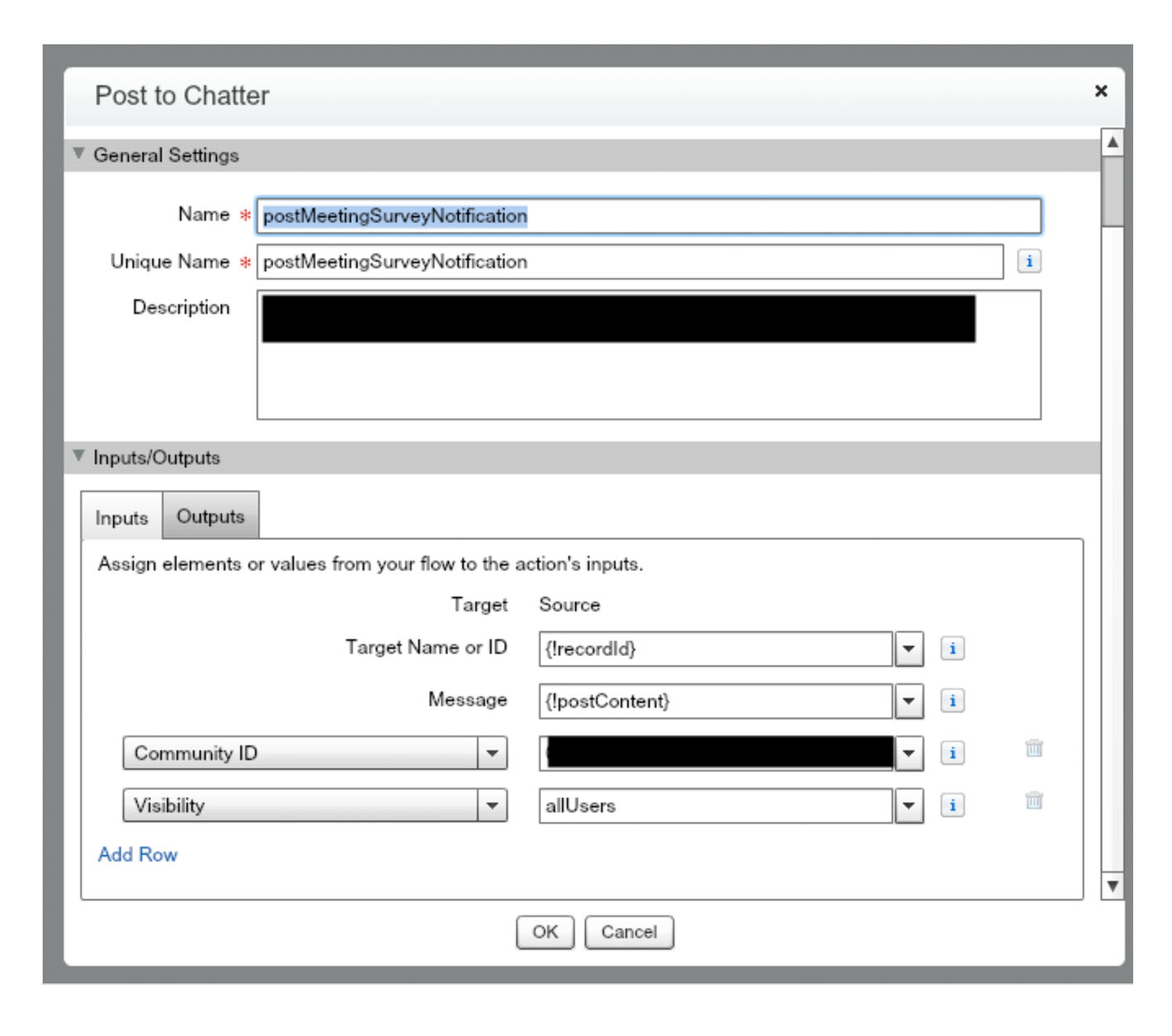Click the {!recordId} source field
This screenshot has width=1172, height=1036.
coord(716,649)
